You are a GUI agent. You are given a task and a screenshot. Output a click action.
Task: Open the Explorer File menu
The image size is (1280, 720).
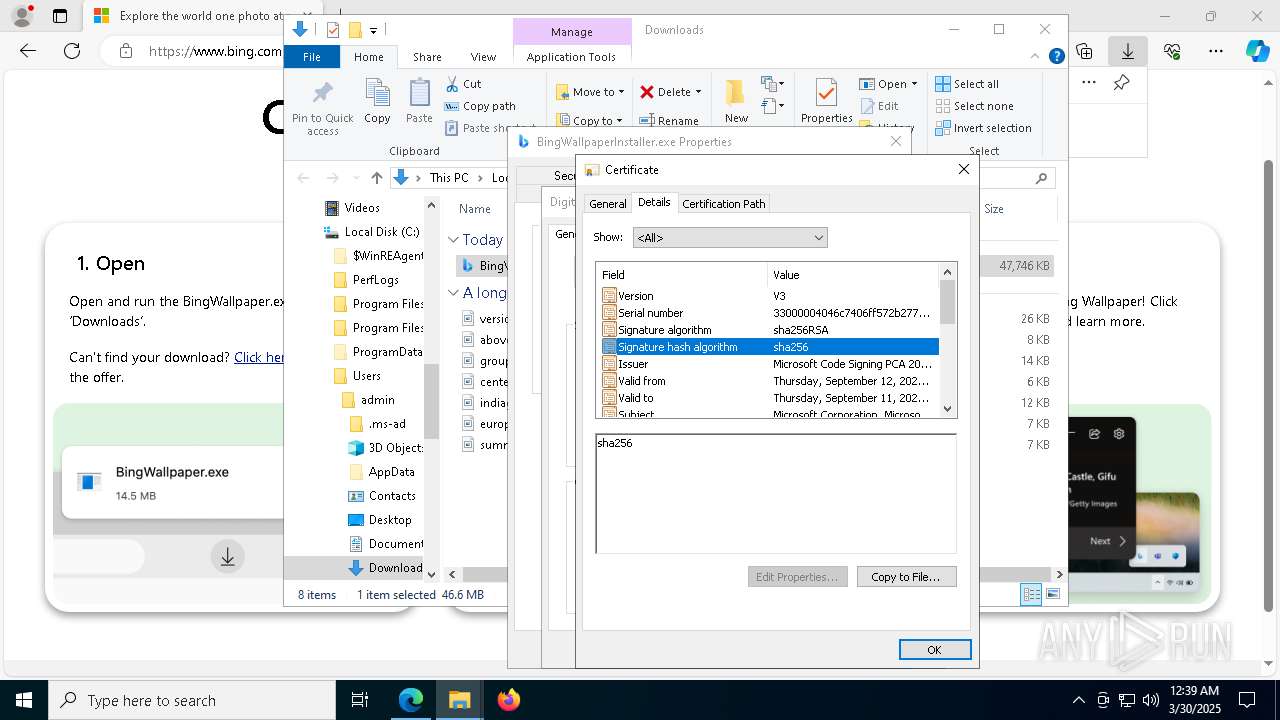pyautogui.click(x=312, y=57)
